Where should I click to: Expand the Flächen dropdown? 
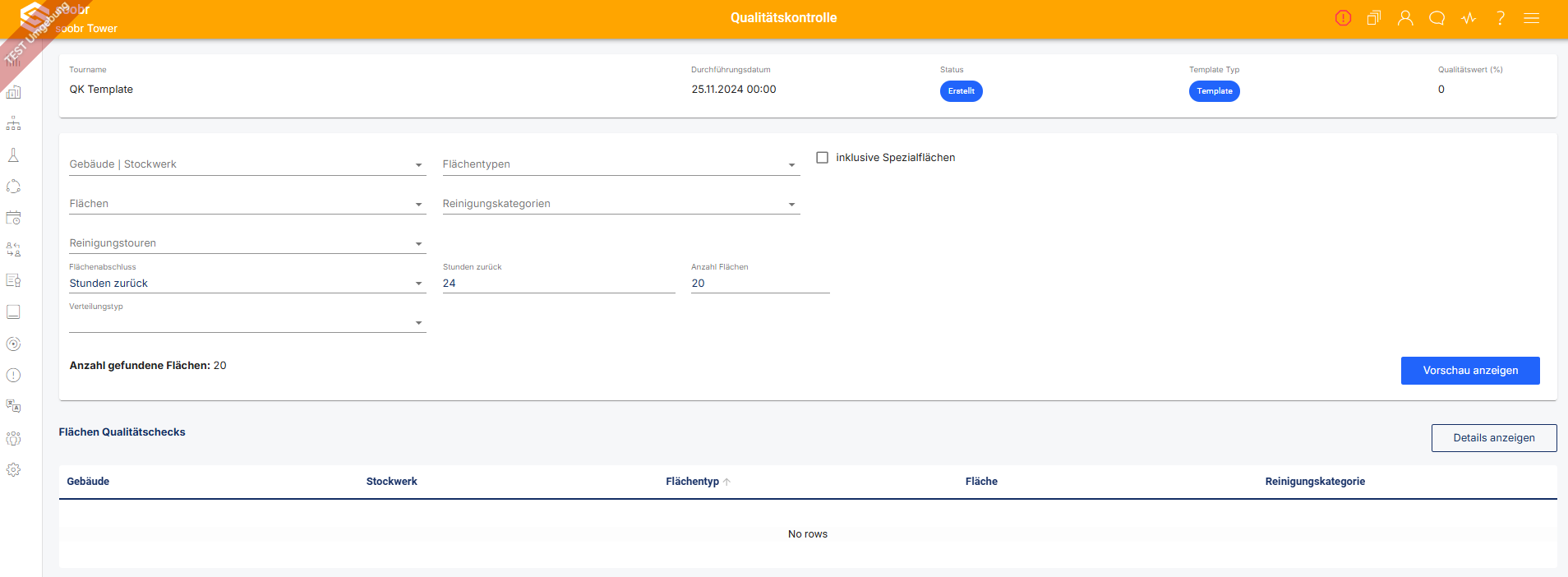[x=247, y=204]
